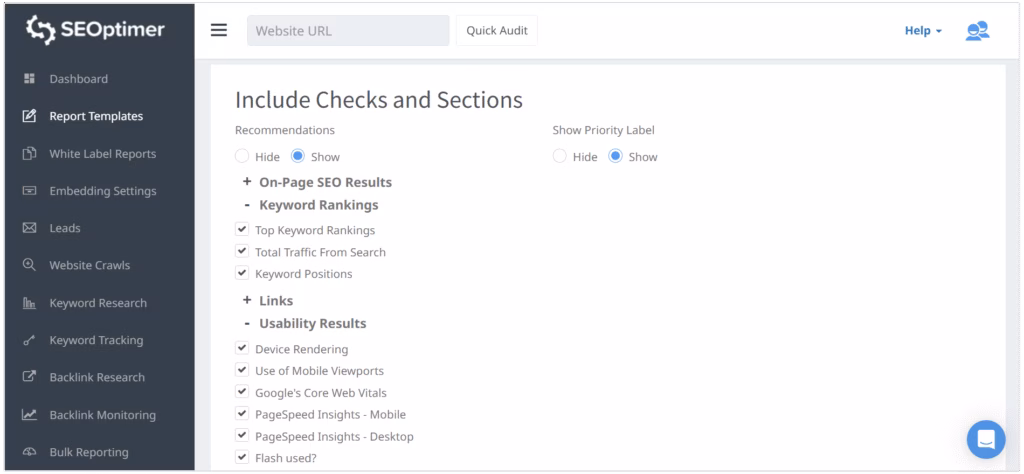Toggle the Device Rendering checkbox
The image size is (1024, 474).
(x=242, y=349)
